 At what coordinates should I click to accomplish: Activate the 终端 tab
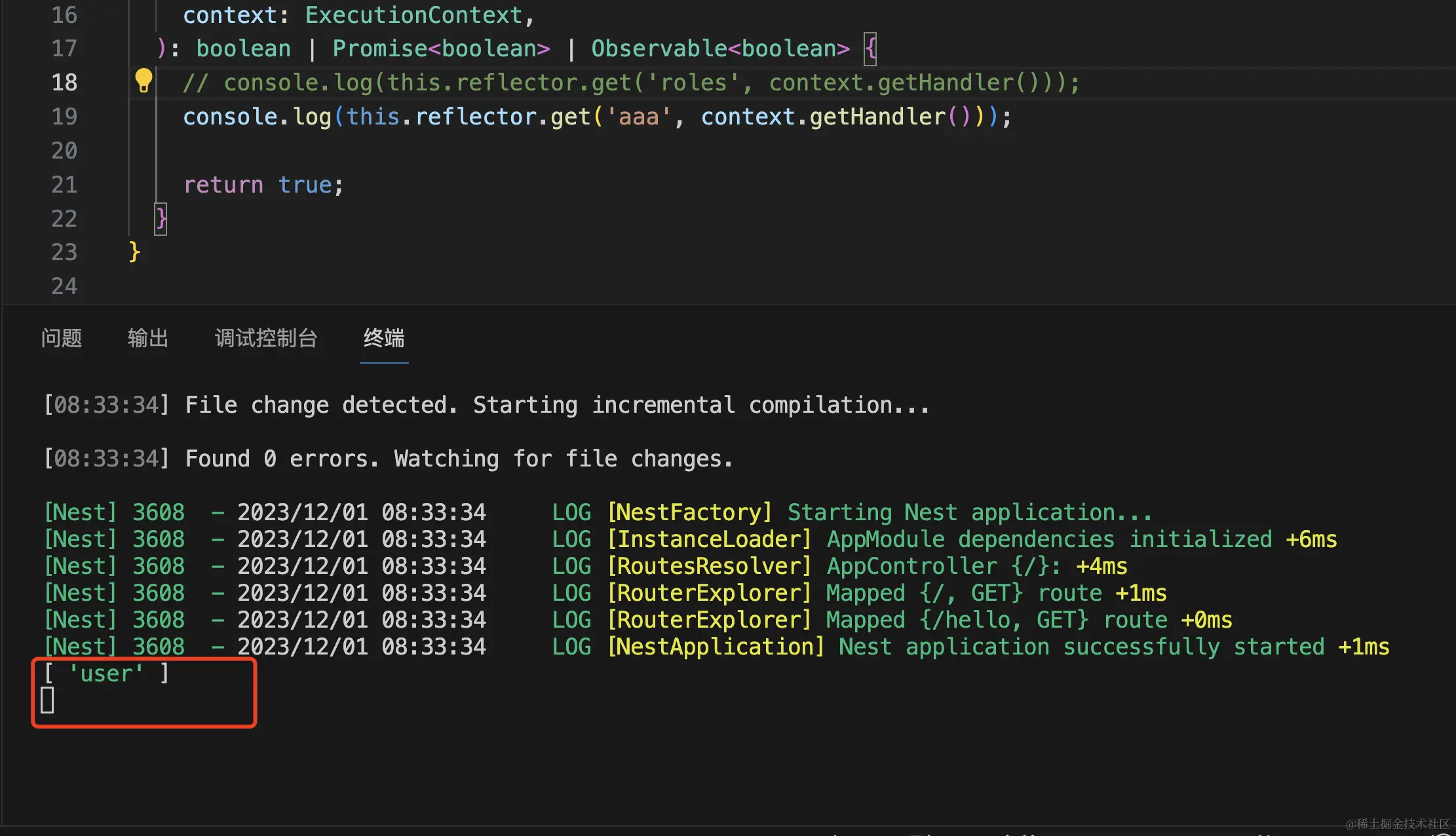point(384,338)
